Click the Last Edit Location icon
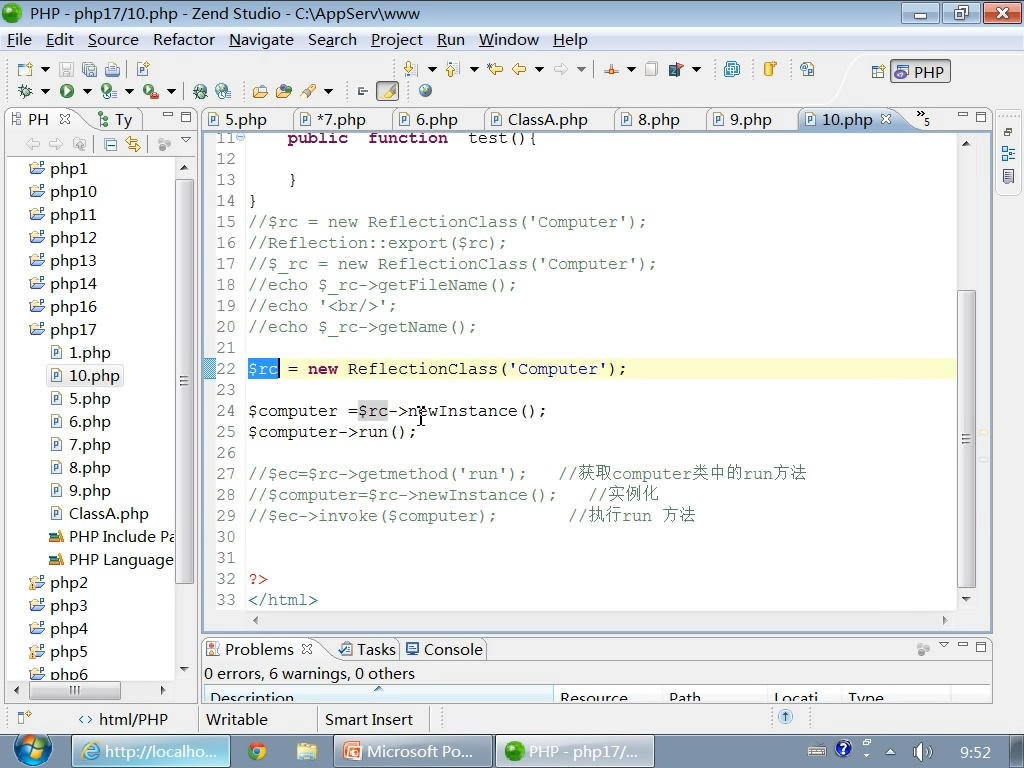The image size is (1024, 768). coord(495,69)
